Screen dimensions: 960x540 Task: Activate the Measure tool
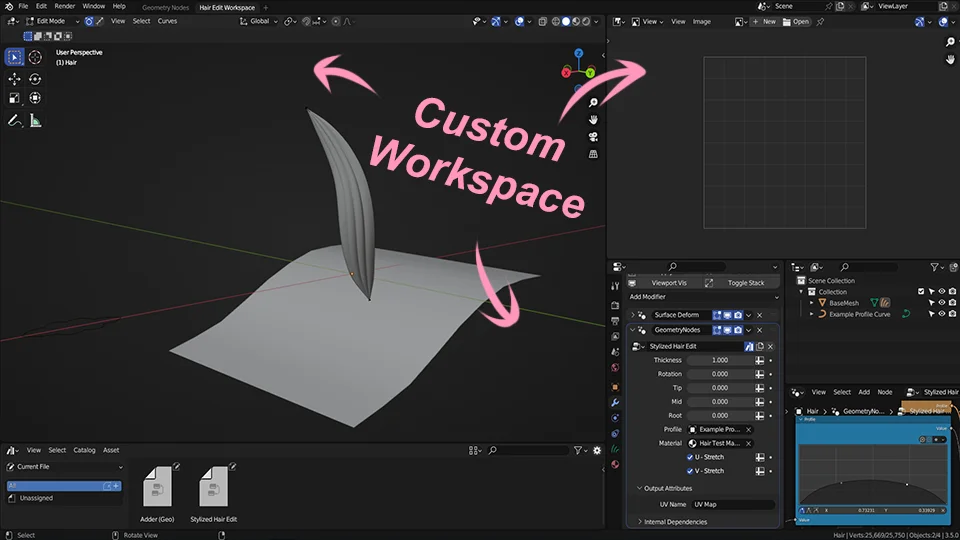[35, 120]
